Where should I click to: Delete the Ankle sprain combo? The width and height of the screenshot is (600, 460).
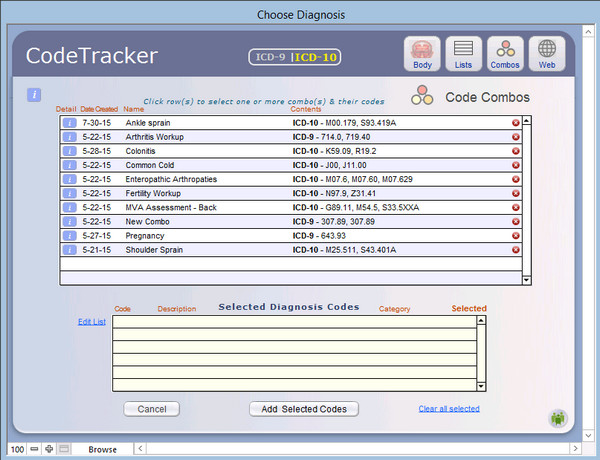[x=516, y=123]
